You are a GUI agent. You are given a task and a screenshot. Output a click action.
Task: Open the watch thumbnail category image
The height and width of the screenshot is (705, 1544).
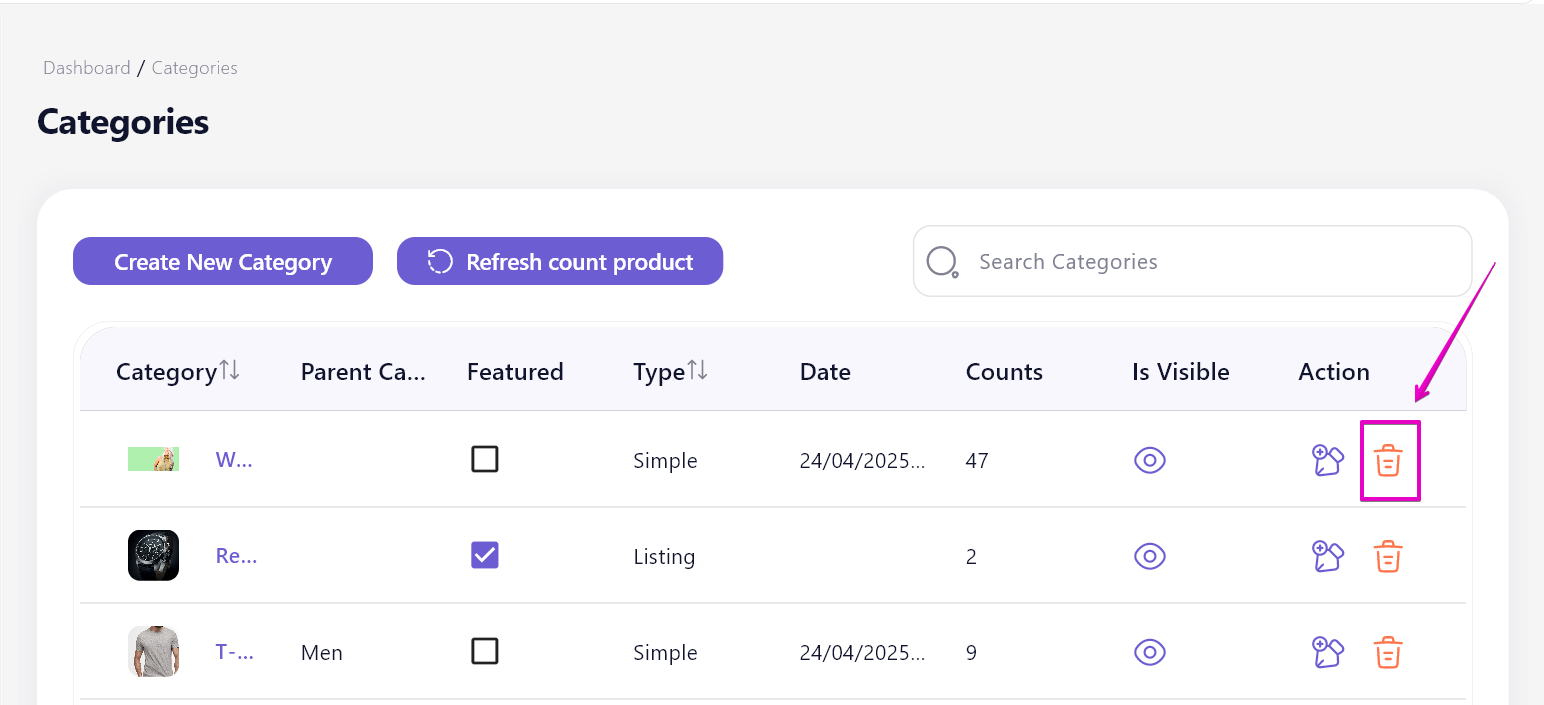tap(153, 556)
